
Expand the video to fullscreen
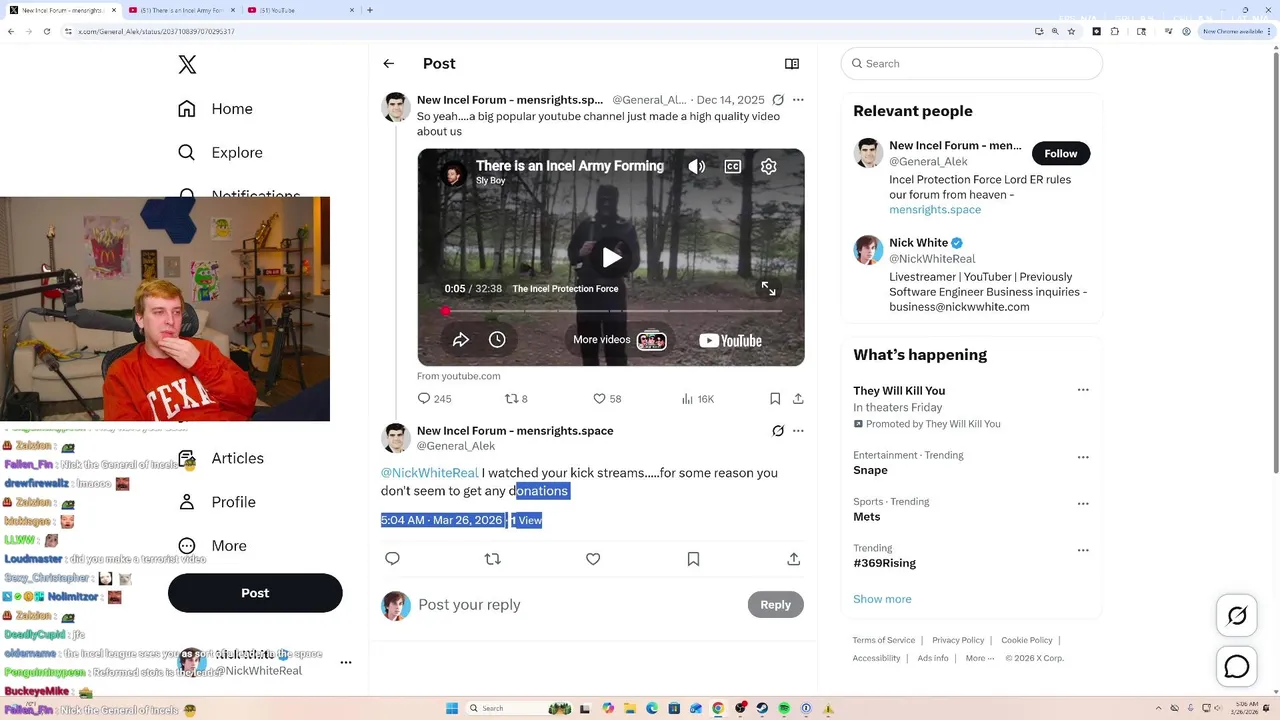tap(768, 289)
